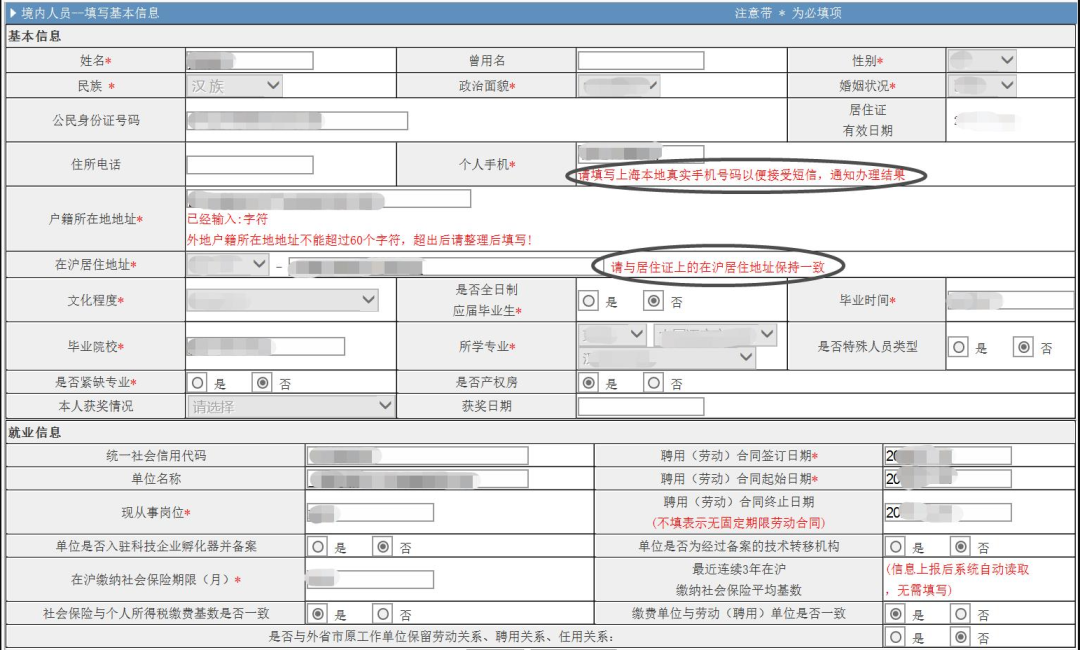The height and width of the screenshot is (650, 1080).
Task: Open the 政治面貌 dropdown
Action: click(618, 86)
